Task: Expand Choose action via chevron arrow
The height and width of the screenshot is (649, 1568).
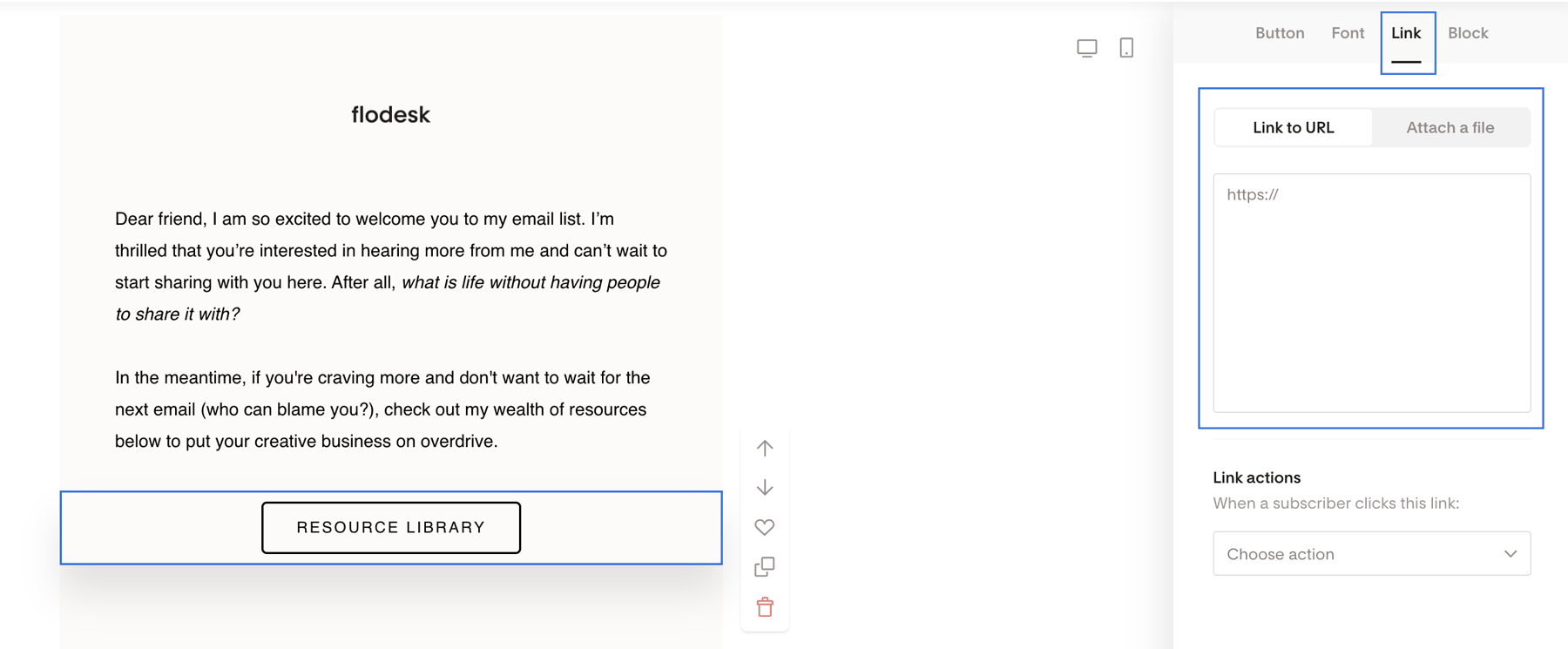Action: [x=1511, y=554]
